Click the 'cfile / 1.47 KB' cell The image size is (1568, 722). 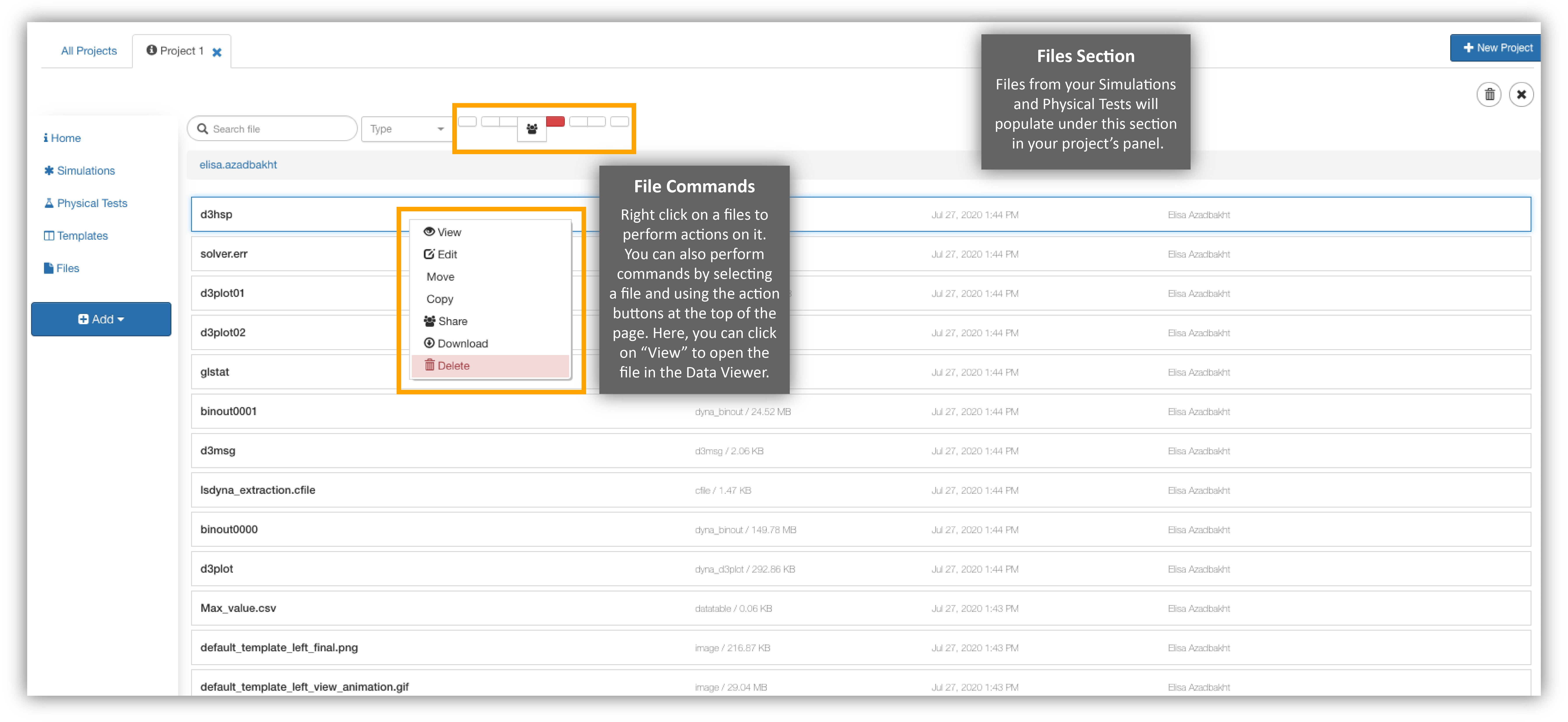723,490
